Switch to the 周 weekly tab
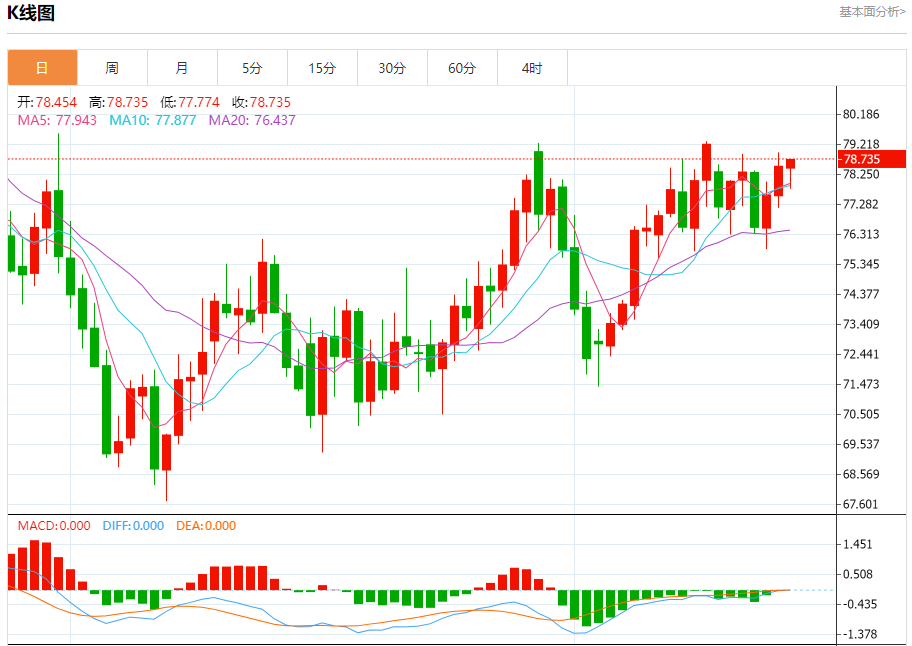This screenshot has width=912, height=646. (x=112, y=68)
